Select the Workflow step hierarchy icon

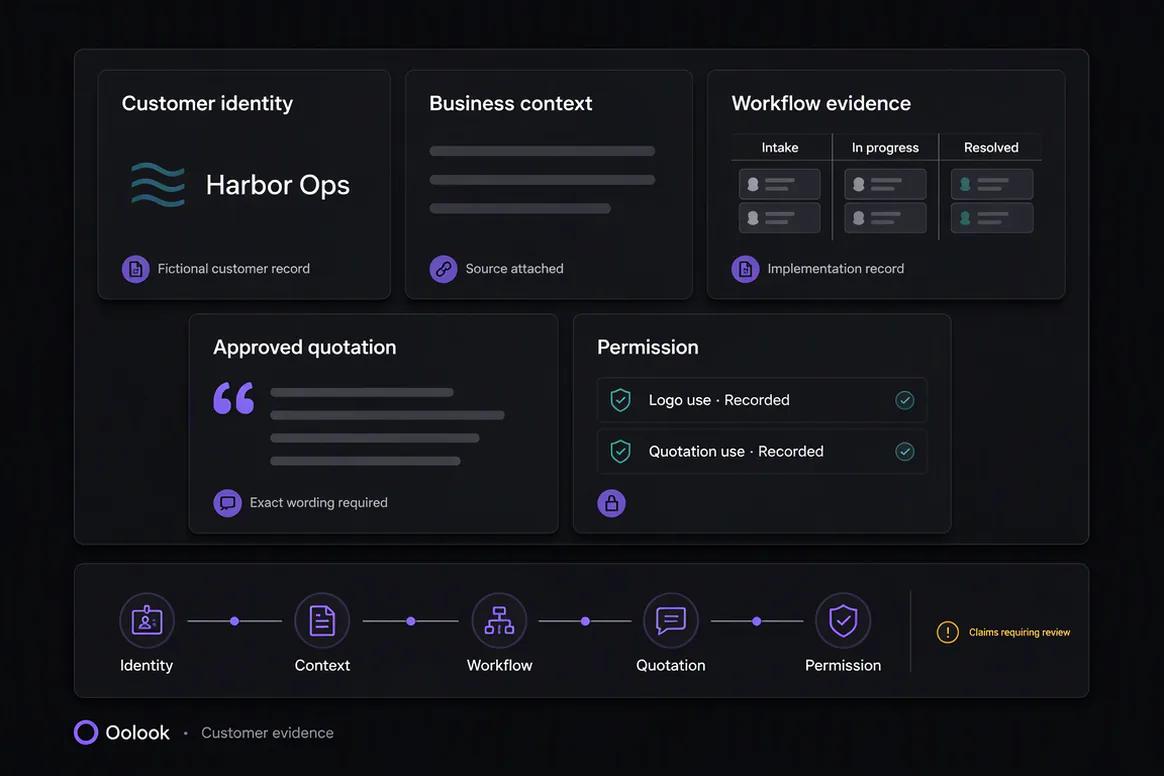(x=500, y=620)
